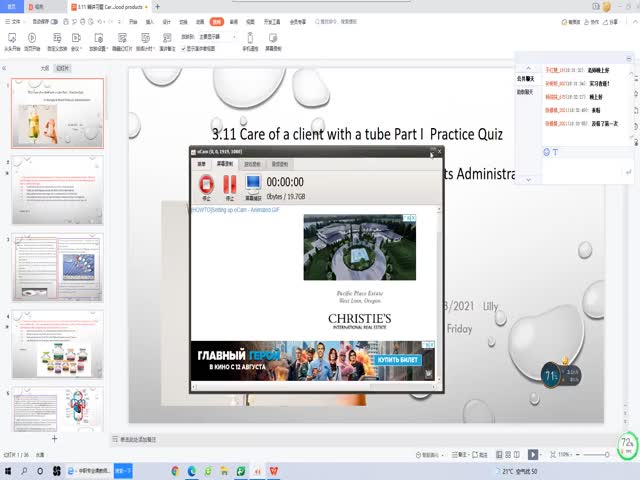Switch to the game recording tab in oCam
The height and width of the screenshot is (480, 640).
(252, 163)
